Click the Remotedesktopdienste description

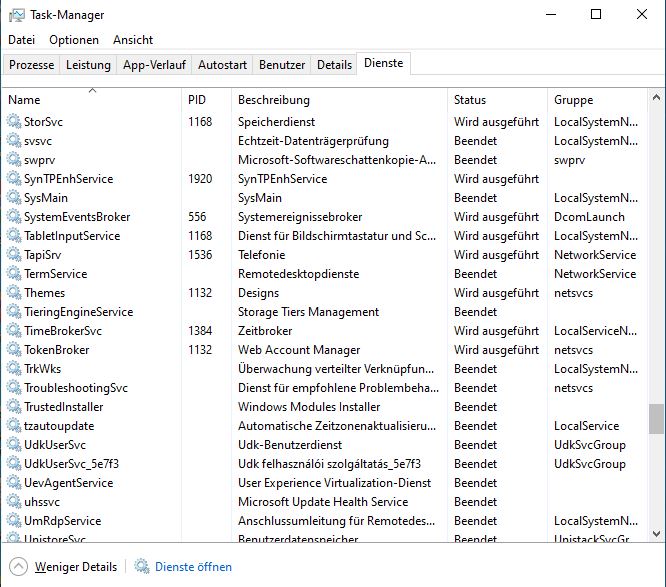tap(299, 274)
